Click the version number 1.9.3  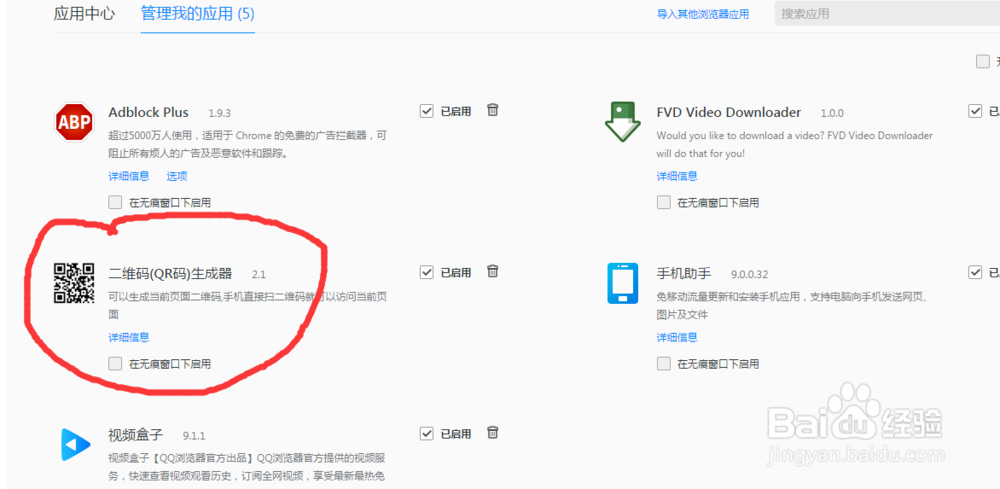[x=219, y=113]
